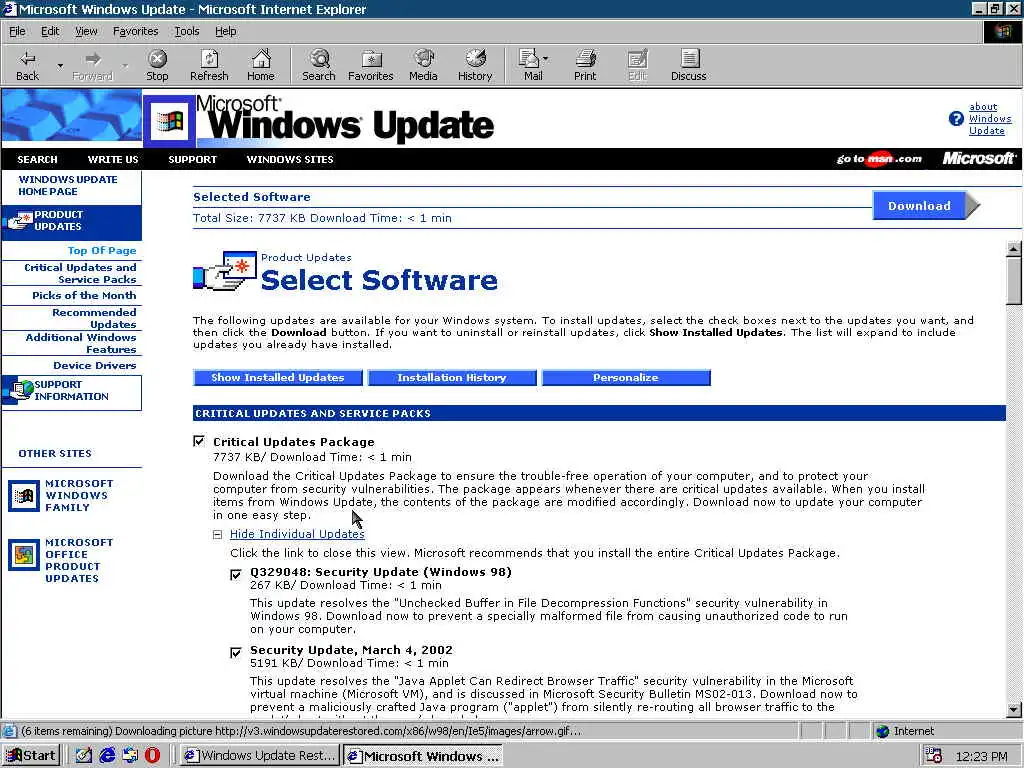
Task: Click Installation History button
Action: tap(452, 377)
